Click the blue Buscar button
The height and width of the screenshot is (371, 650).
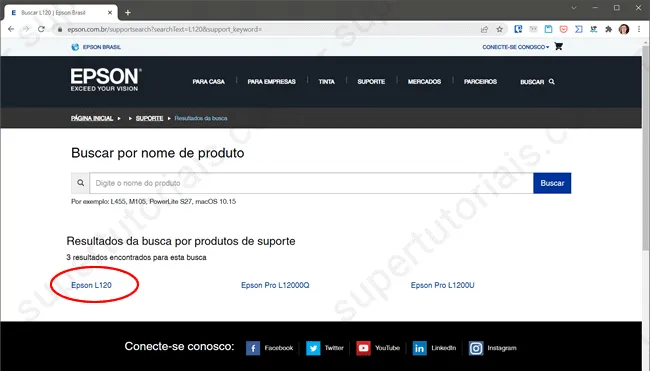click(x=552, y=183)
